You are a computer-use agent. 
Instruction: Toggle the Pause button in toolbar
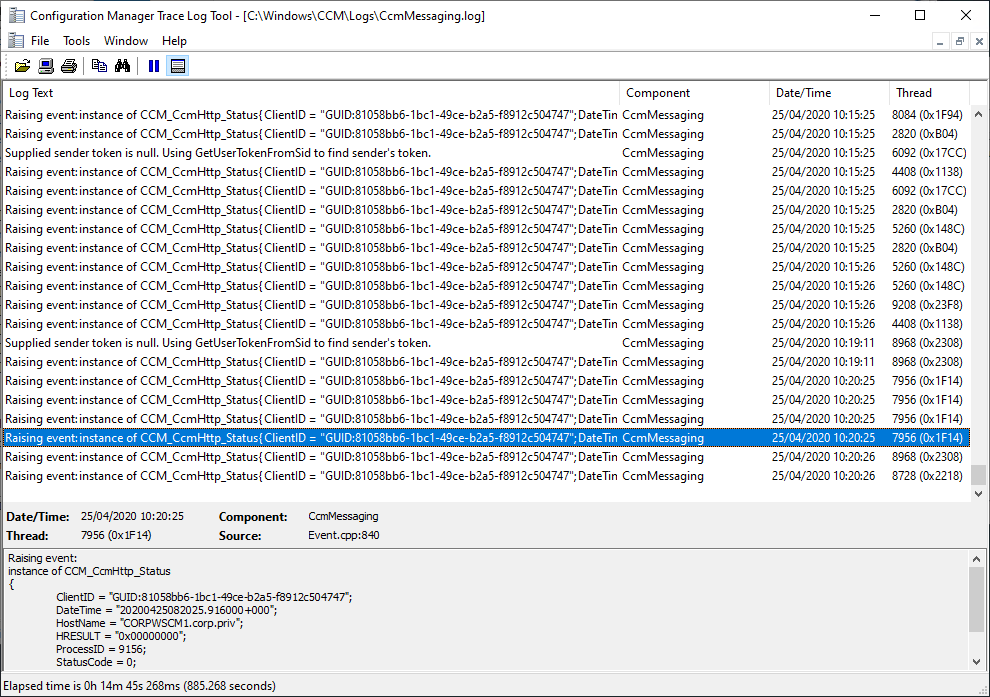point(154,66)
